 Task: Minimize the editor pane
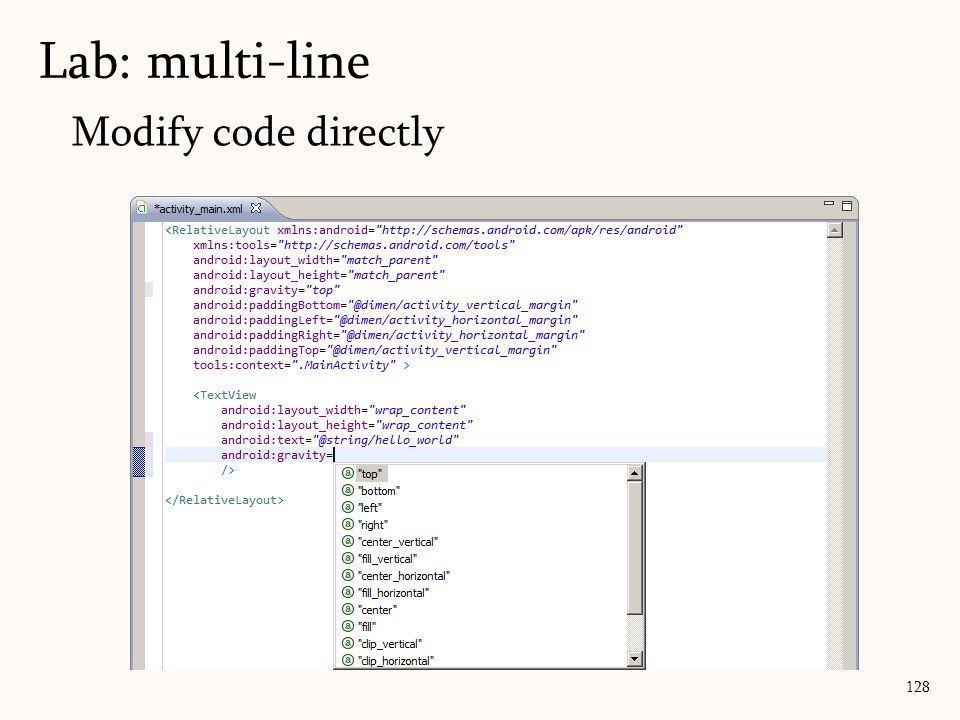(x=829, y=203)
